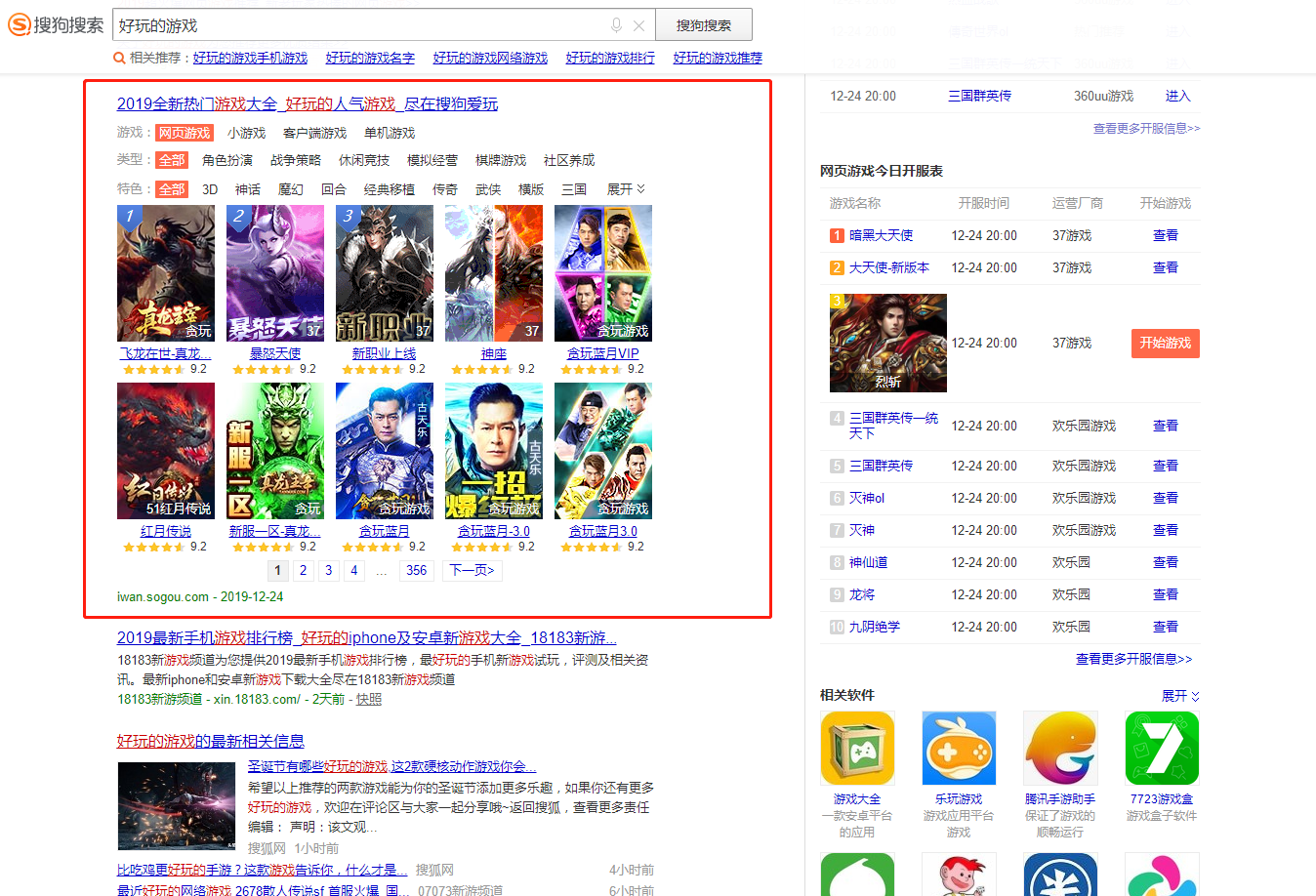
Task: Open the 乐玩游戏 software icon
Action: (959, 749)
